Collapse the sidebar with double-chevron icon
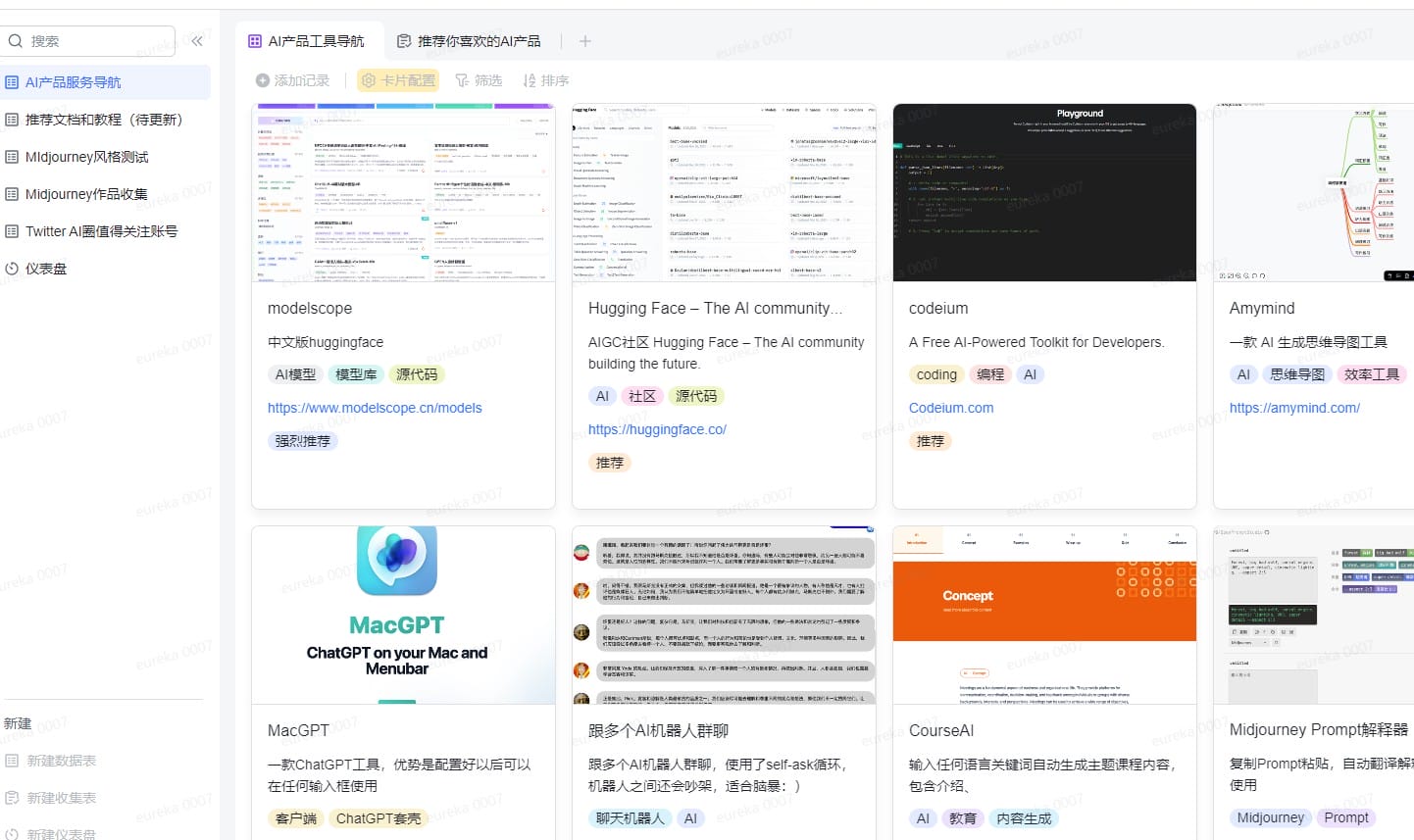Image resolution: width=1414 pixels, height=840 pixels. coord(197,41)
